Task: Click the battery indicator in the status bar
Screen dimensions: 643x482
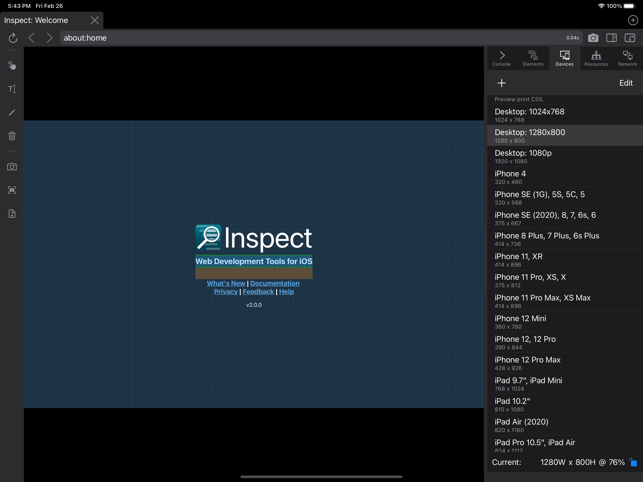Action: coord(629,6)
